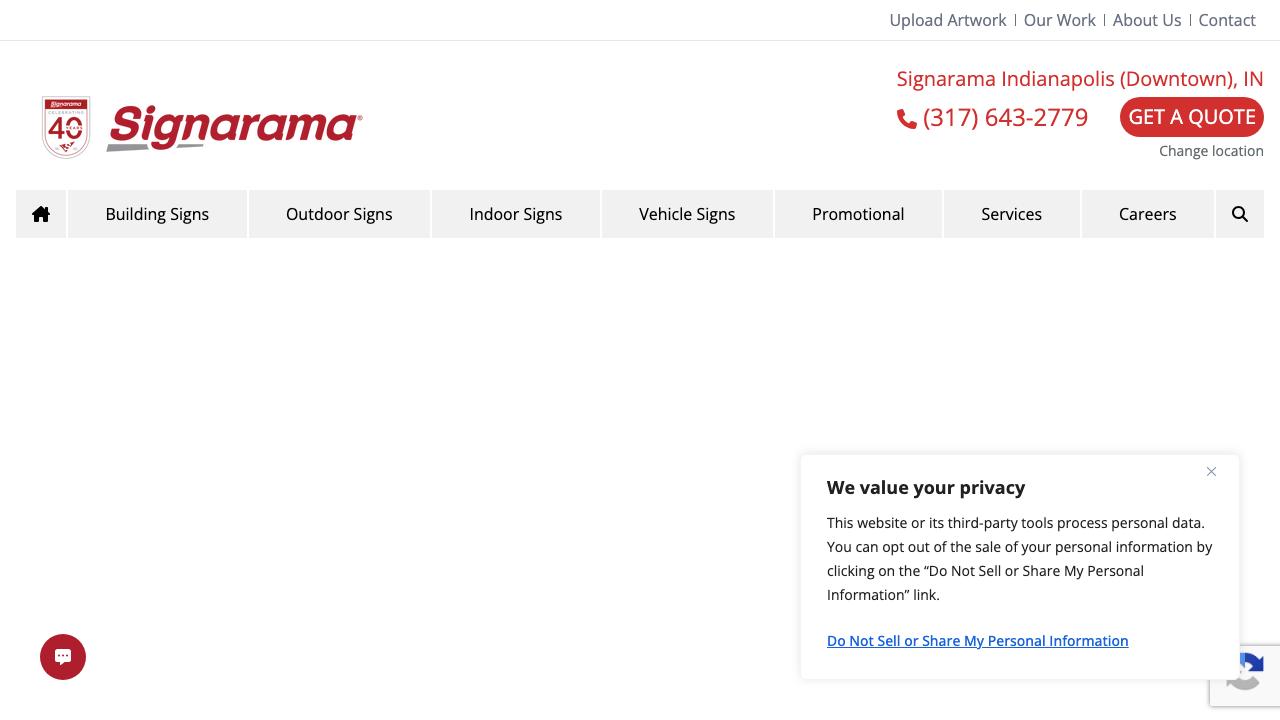
Task: Click the Signarama logo
Action: click(234, 128)
